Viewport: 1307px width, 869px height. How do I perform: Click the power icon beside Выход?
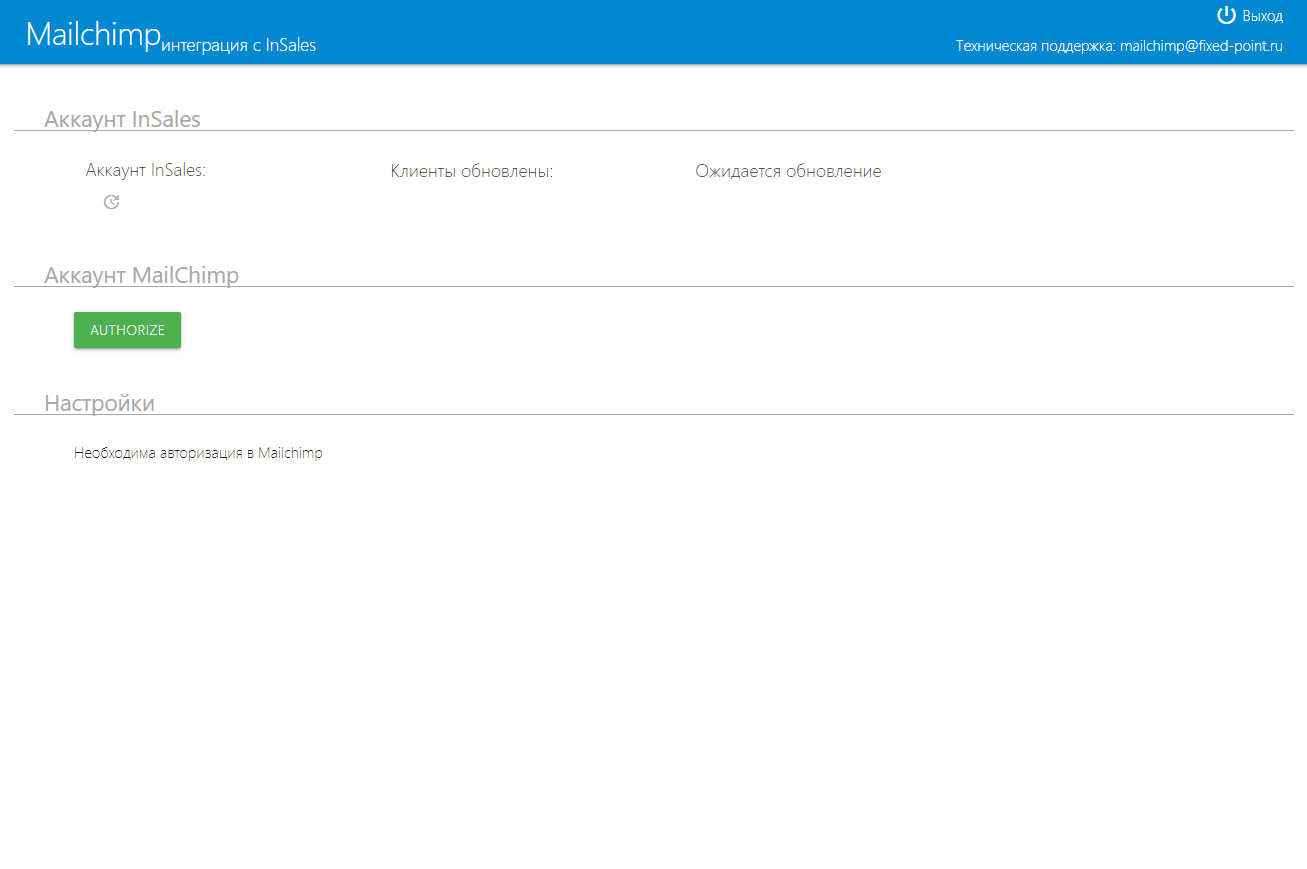1226,15
